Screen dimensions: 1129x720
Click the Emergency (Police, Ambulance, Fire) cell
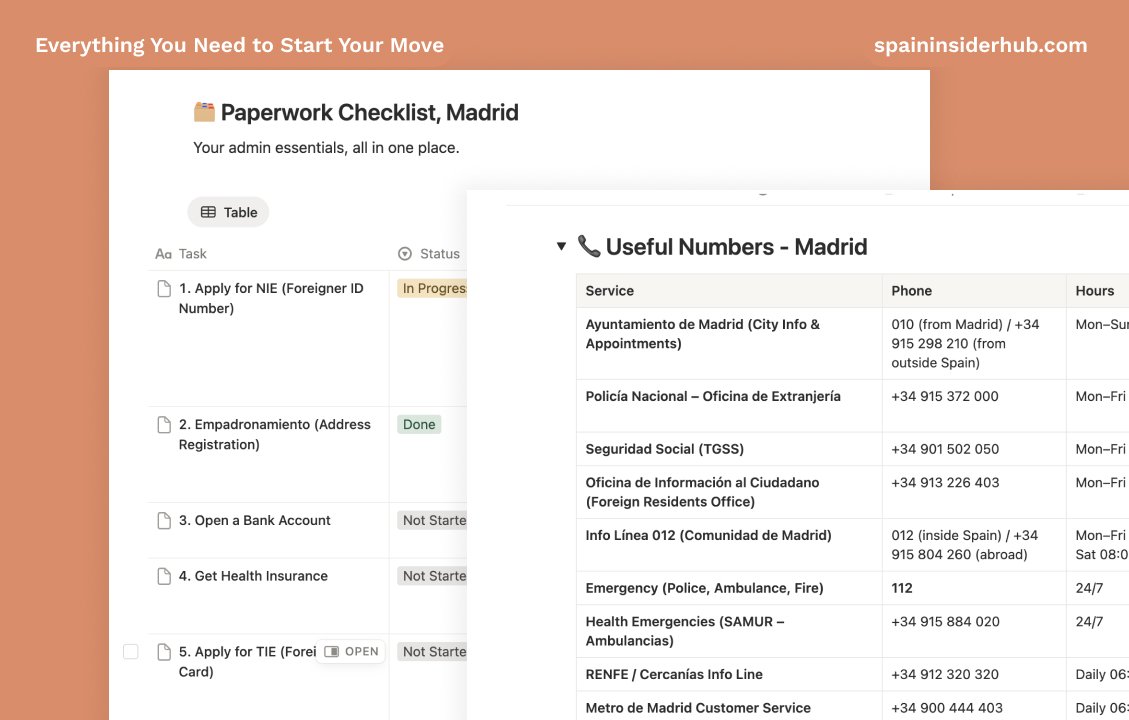click(729, 588)
